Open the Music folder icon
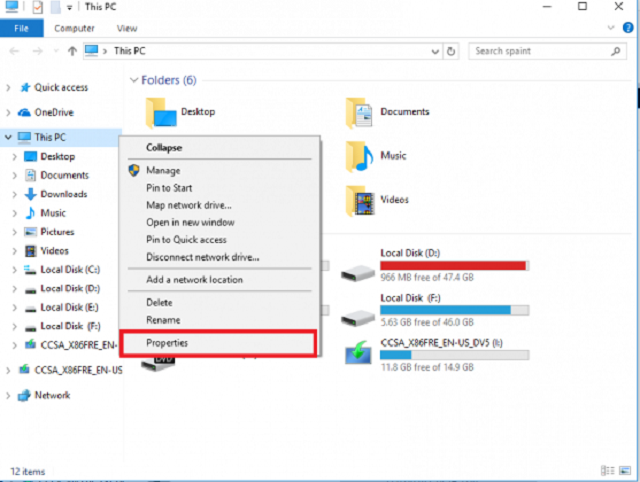640x482 pixels. [x=359, y=157]
